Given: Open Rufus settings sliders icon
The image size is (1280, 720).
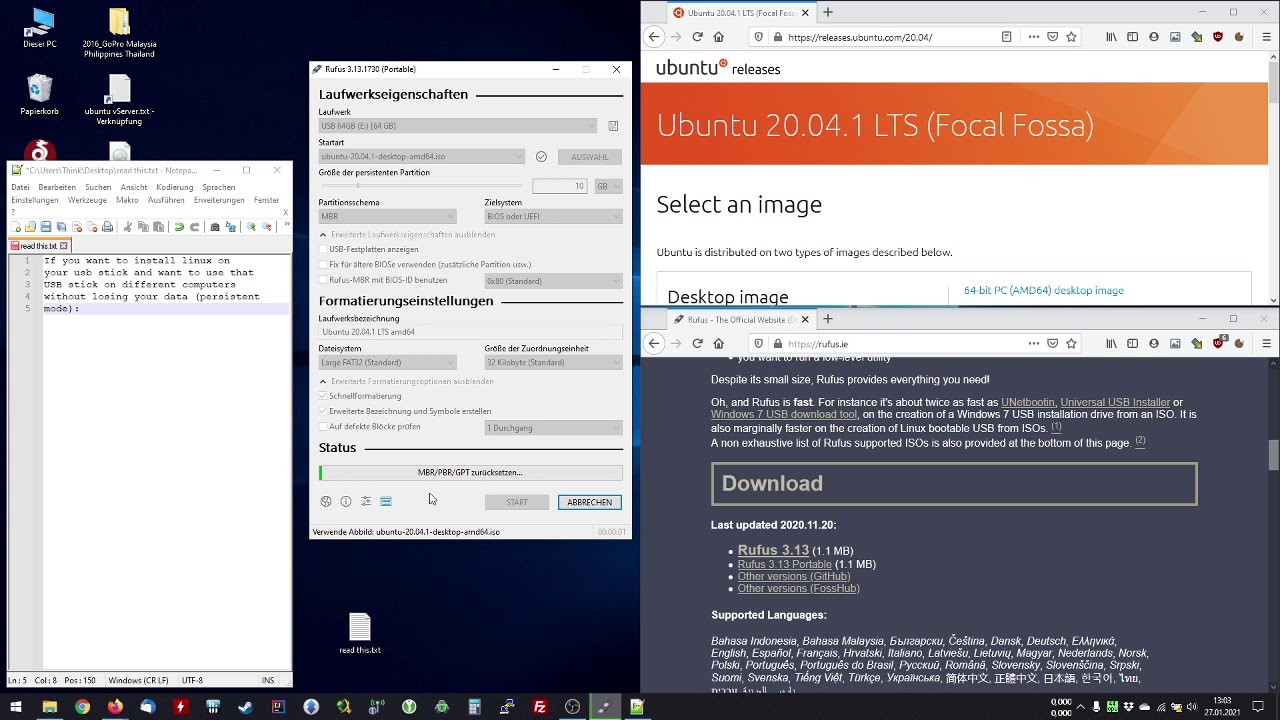Looking at the screenshot, I should click(366, 502).
